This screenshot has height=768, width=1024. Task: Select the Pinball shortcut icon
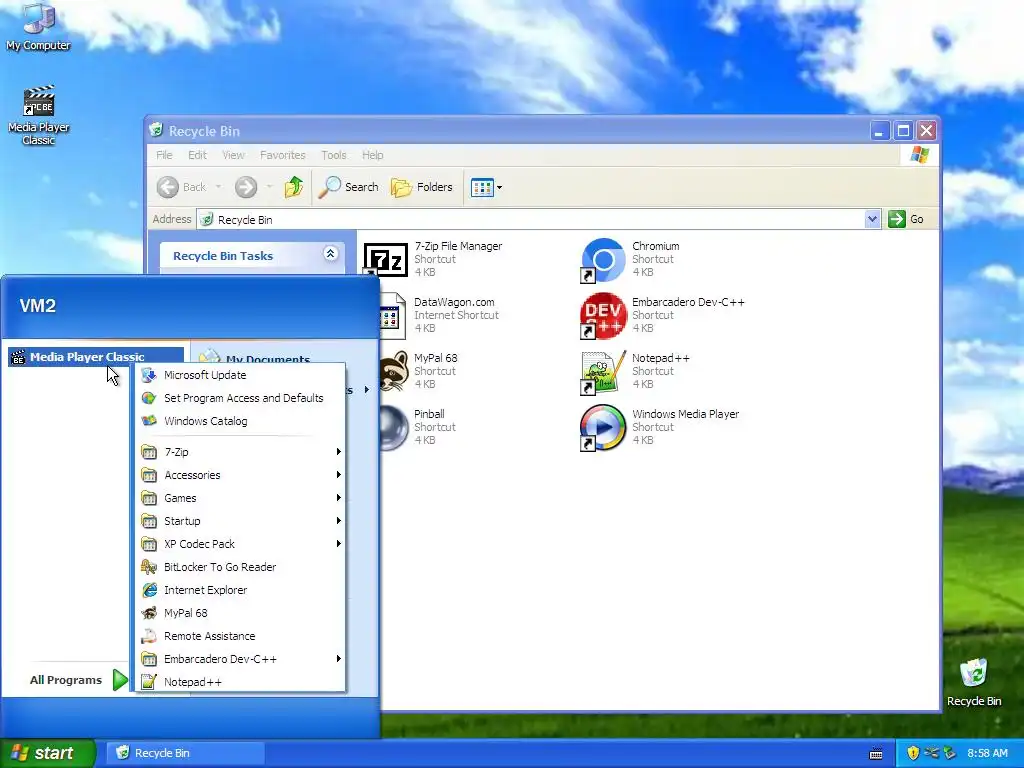pyautogui.click(x=394, y=427)
